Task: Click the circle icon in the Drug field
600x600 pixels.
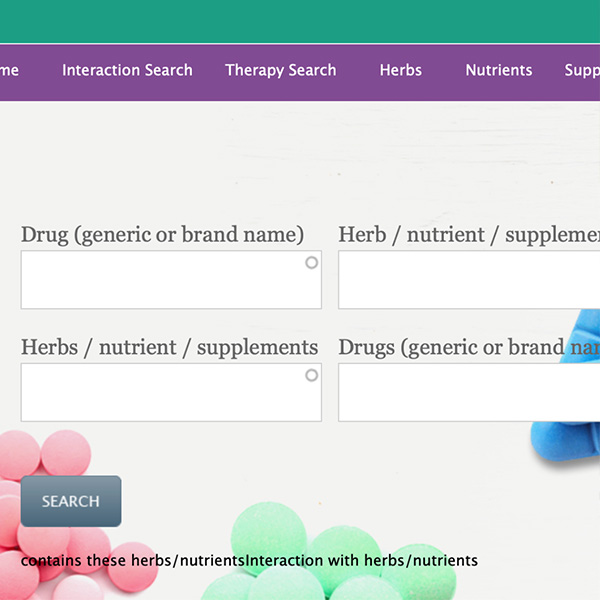Action: (311, 263)
